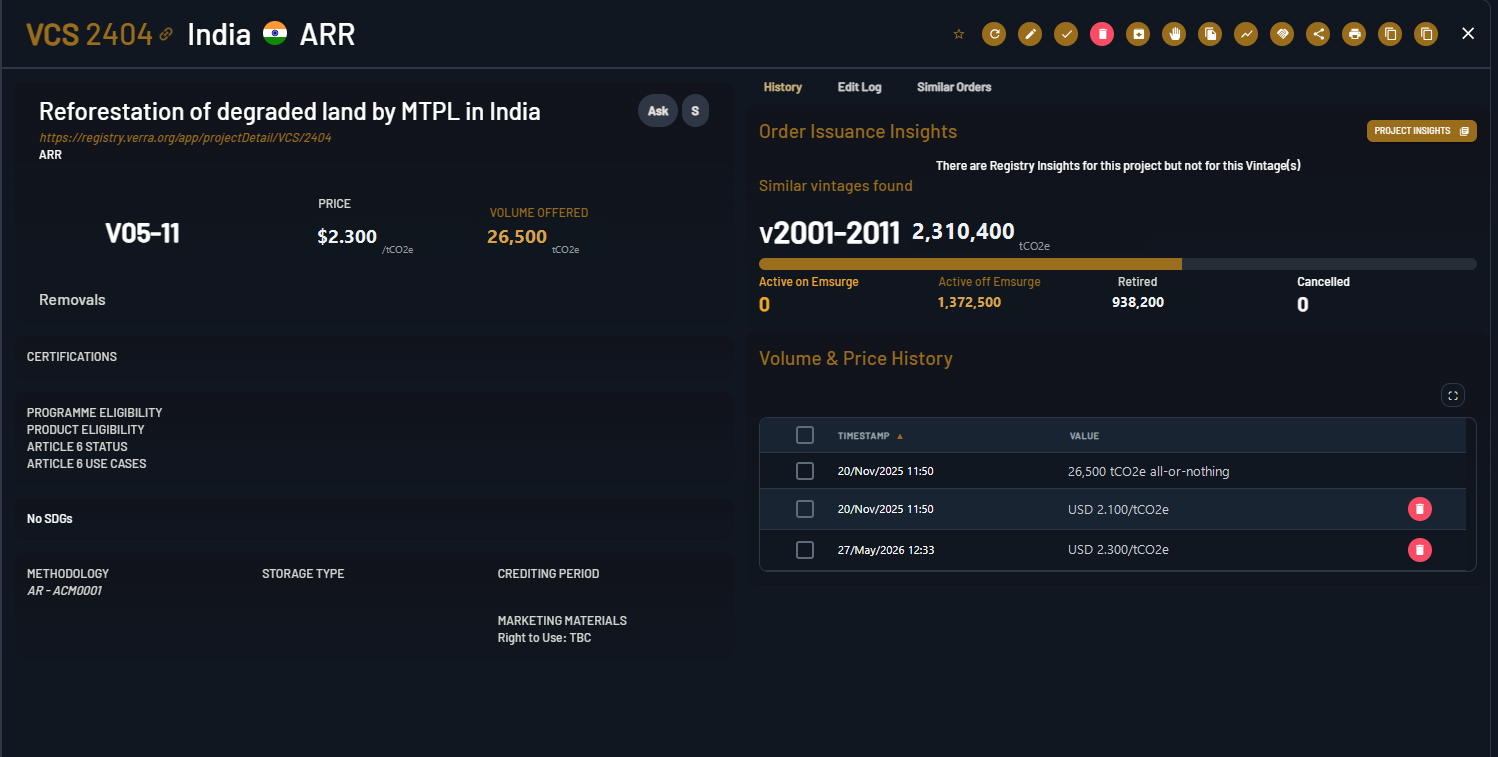Tick the select-all checkbox in table header
The height and width of the screenshot is (757, 1498).
[805, 435]
